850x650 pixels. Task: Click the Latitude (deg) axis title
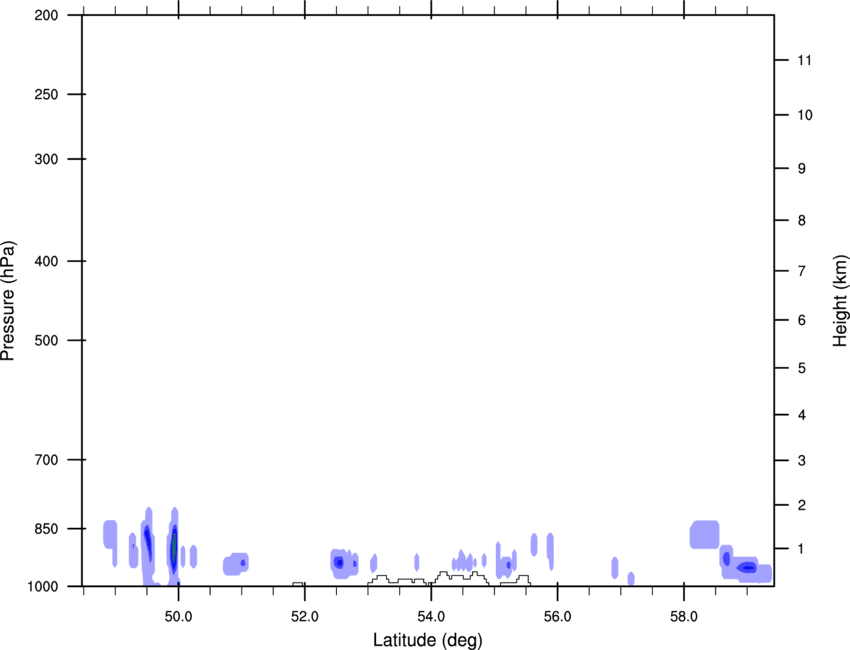coord(427,639)
